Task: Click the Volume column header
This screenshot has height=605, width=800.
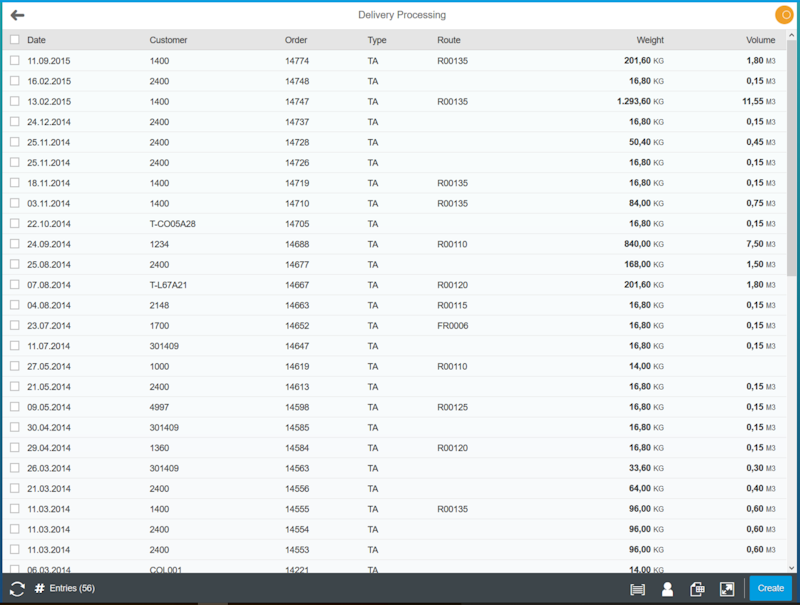Action: click(x=761, y=40)
